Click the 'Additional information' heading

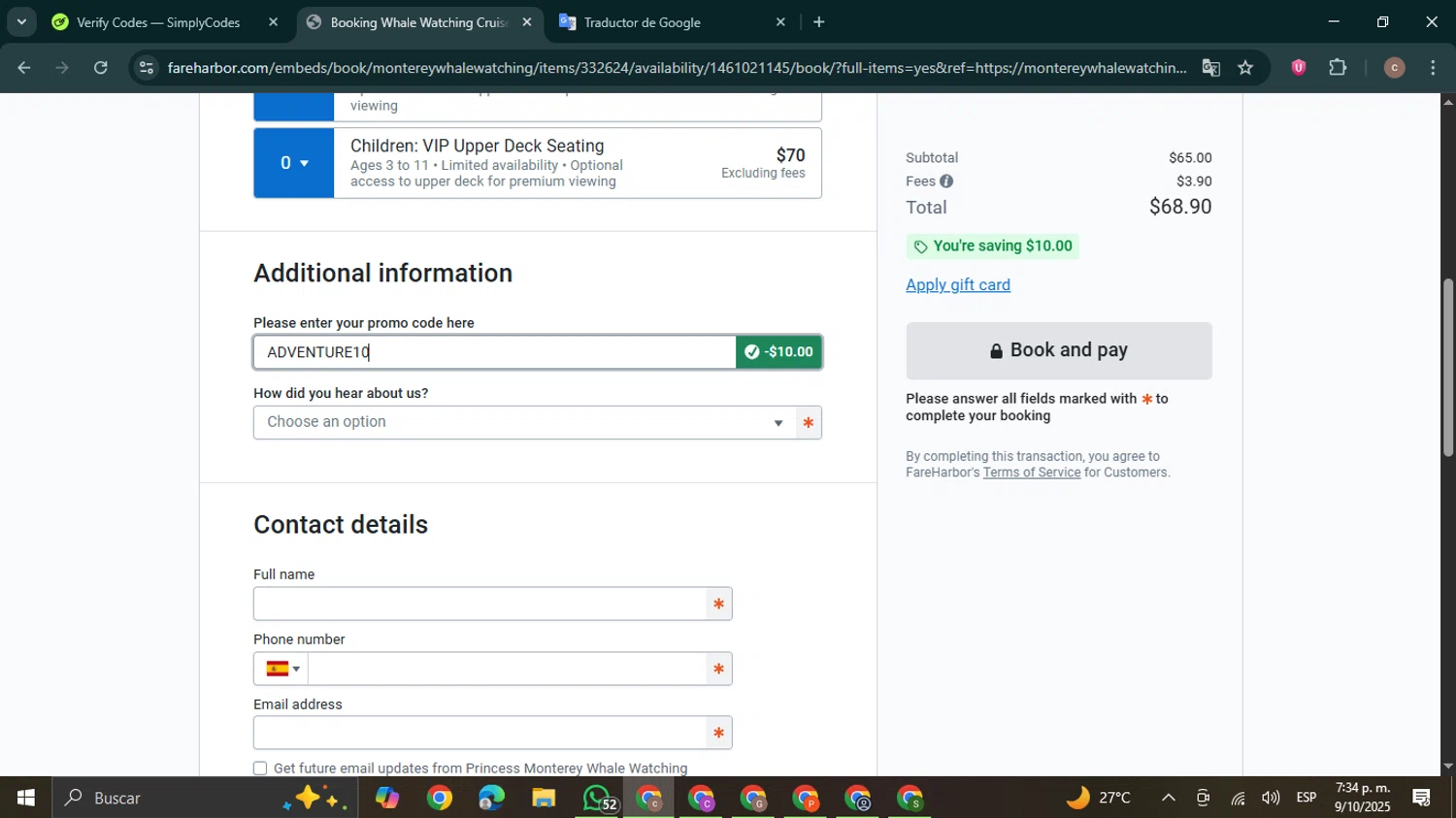[x=383, y=274]
